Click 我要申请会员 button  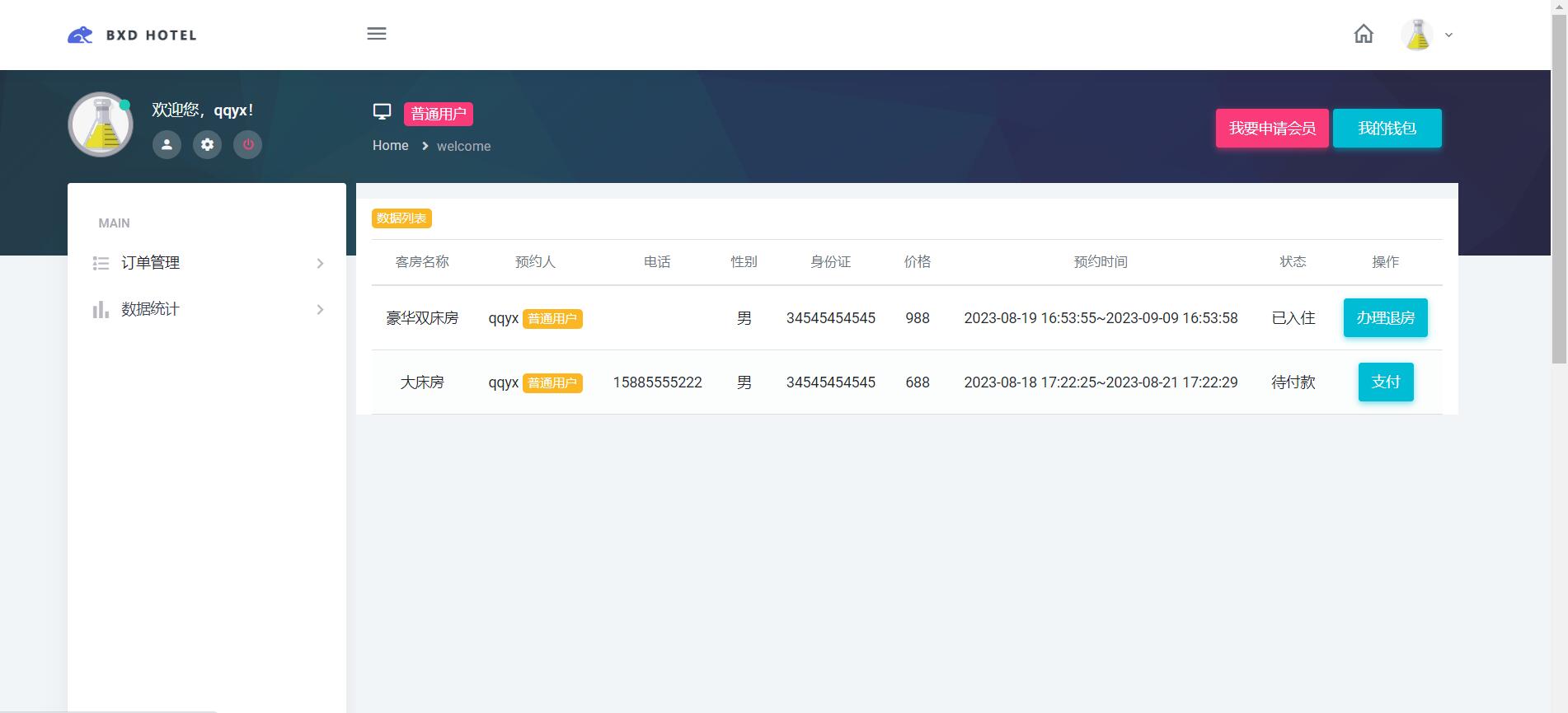coord(1272,128)
